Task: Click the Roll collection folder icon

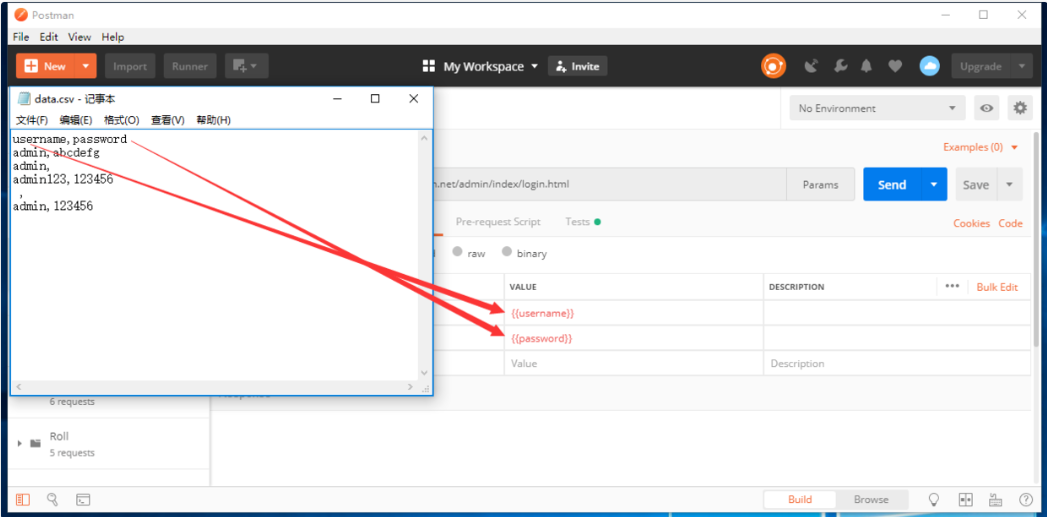Action: click(35, 444)
